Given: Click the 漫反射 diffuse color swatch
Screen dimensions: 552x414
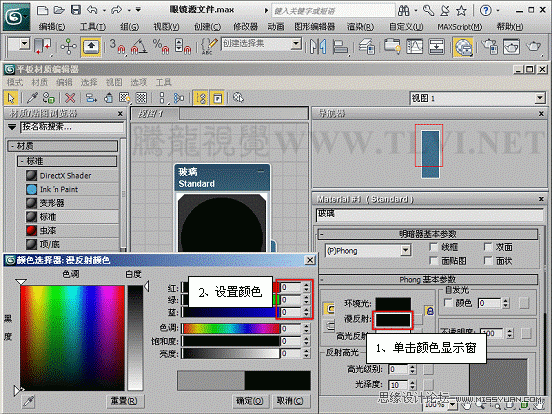Looking at the screenshot, I should point(393,320).
